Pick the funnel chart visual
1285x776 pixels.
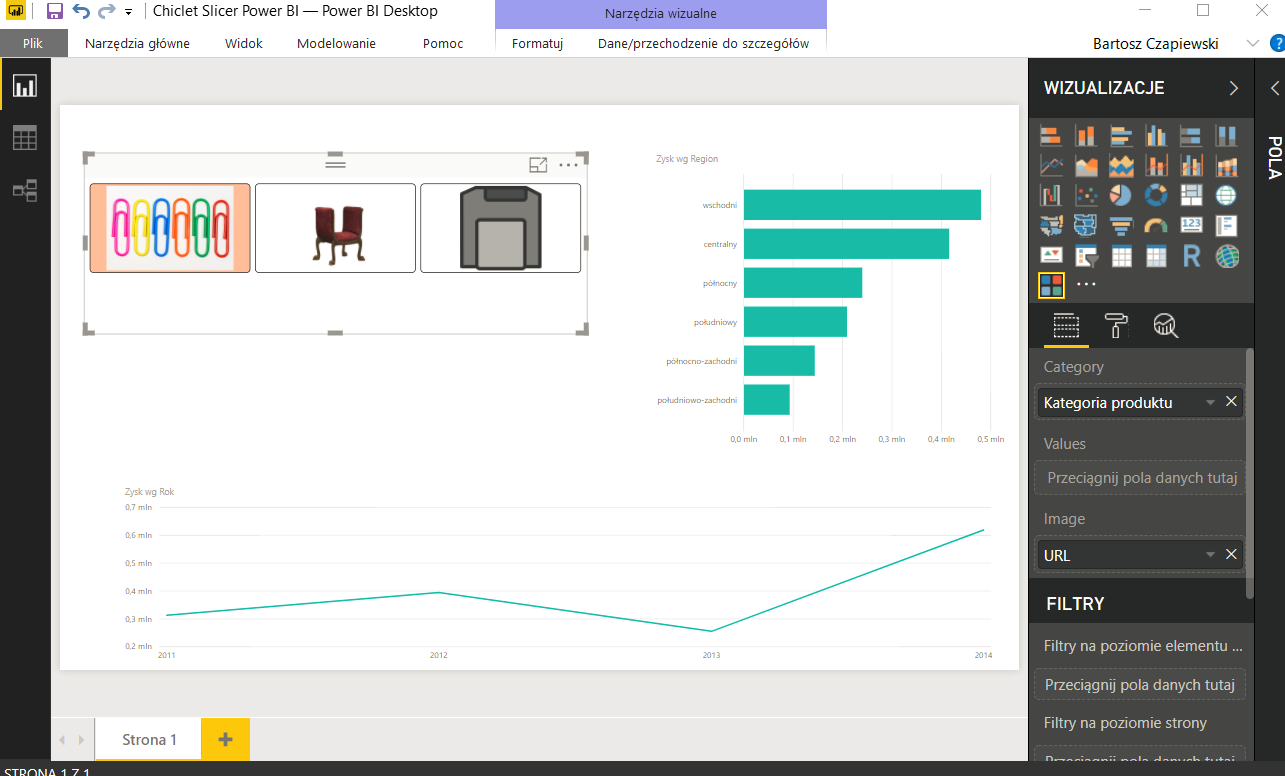(x=1121, y=226)
